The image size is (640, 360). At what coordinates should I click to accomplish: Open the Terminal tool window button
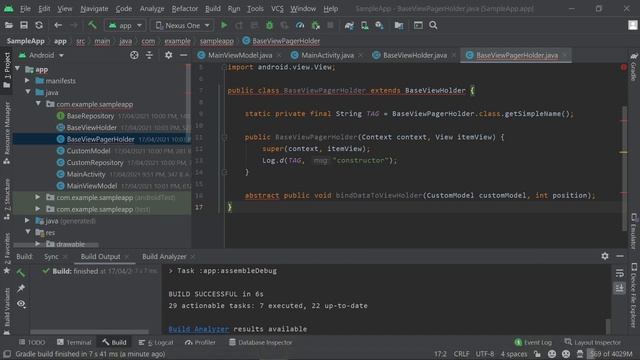(74, 342)
